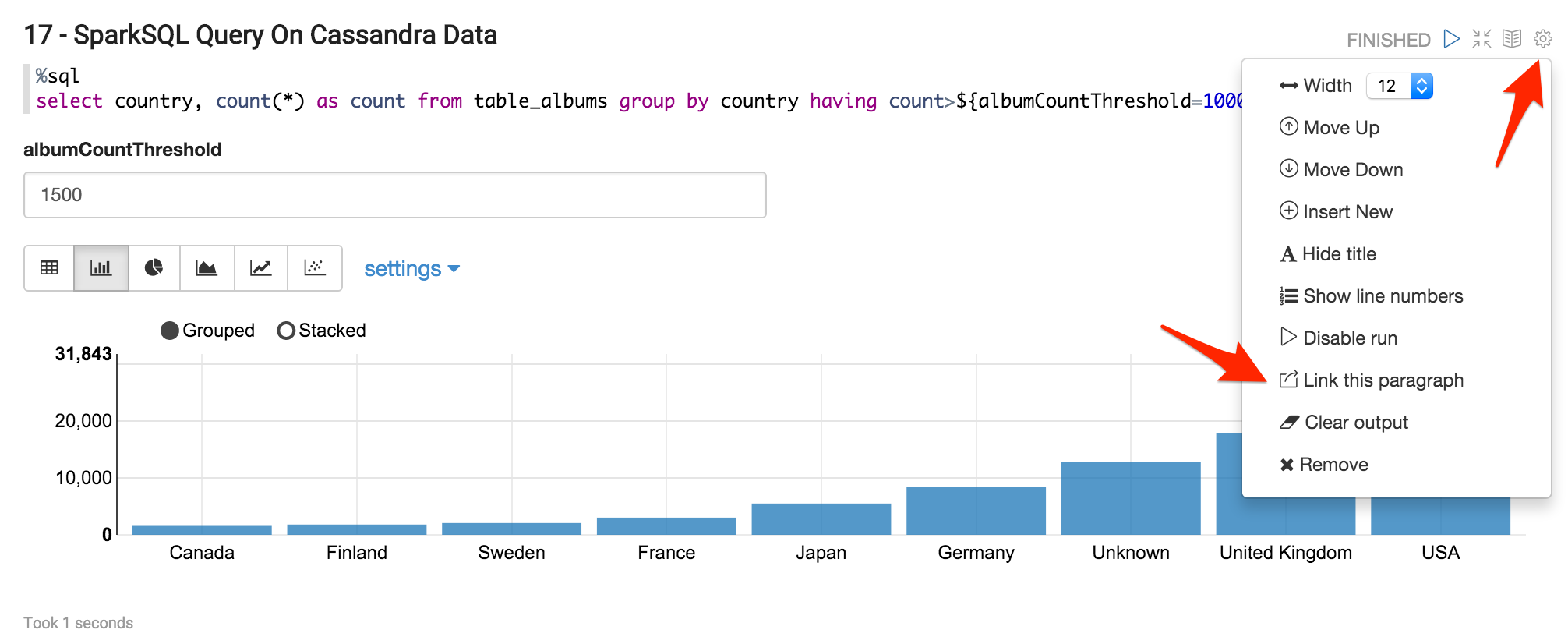Choose Clear output from the menu
Image resolution: width=1568 pixels, height=644 pixels.
click(1344, 422)
